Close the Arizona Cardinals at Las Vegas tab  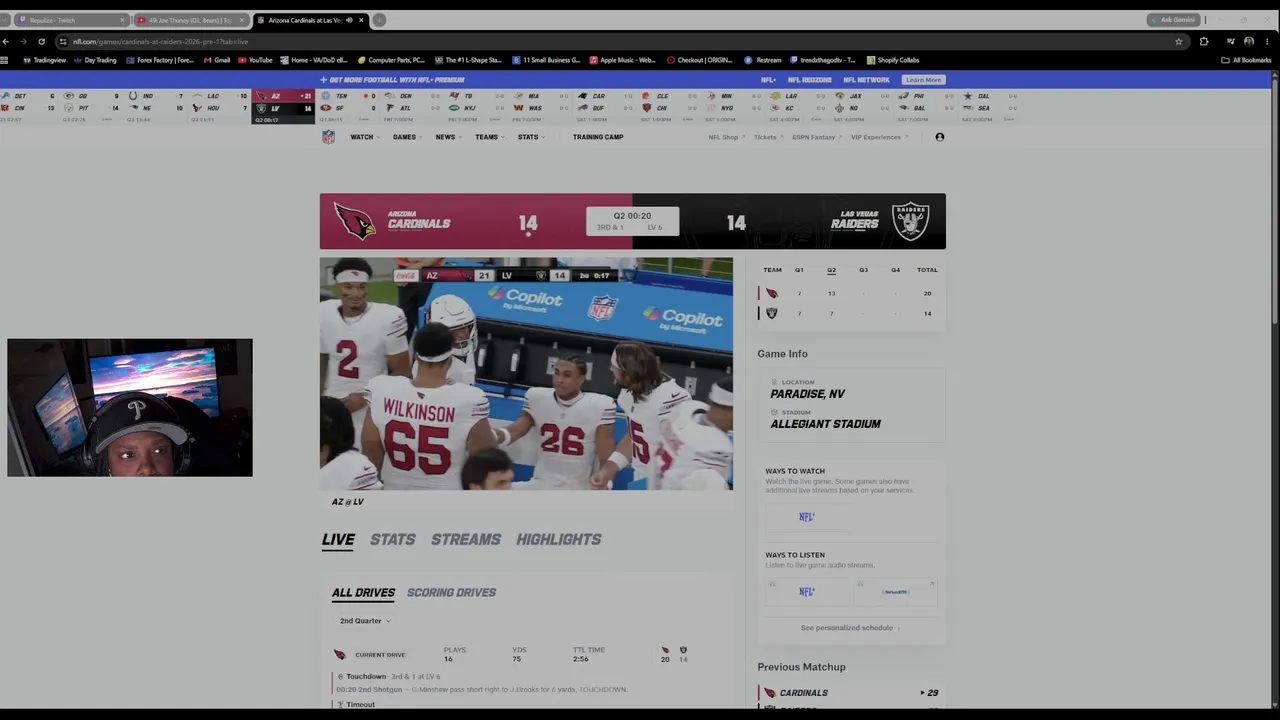(361, 20)
